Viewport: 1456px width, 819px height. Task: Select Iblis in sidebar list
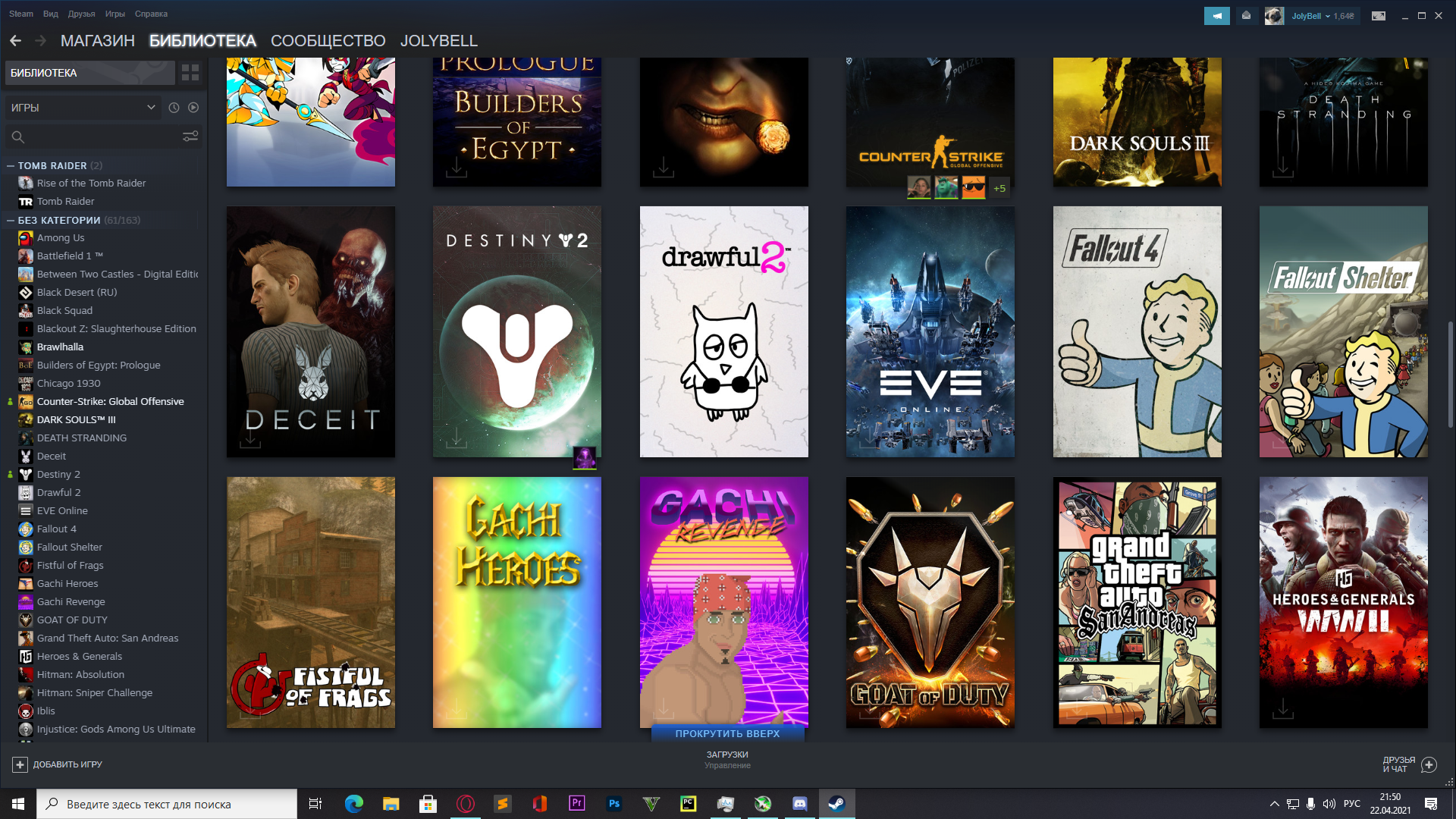45,711
